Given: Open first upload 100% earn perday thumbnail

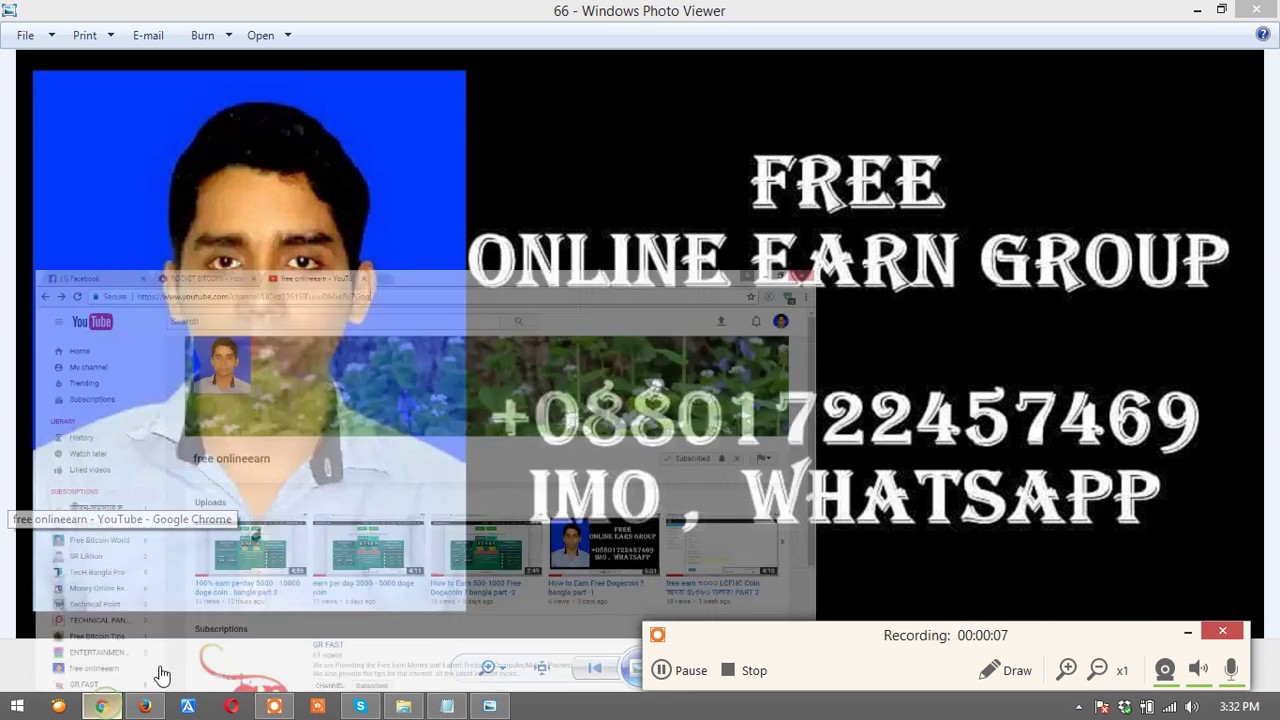Looking at the screenshot, I should 250,548.
